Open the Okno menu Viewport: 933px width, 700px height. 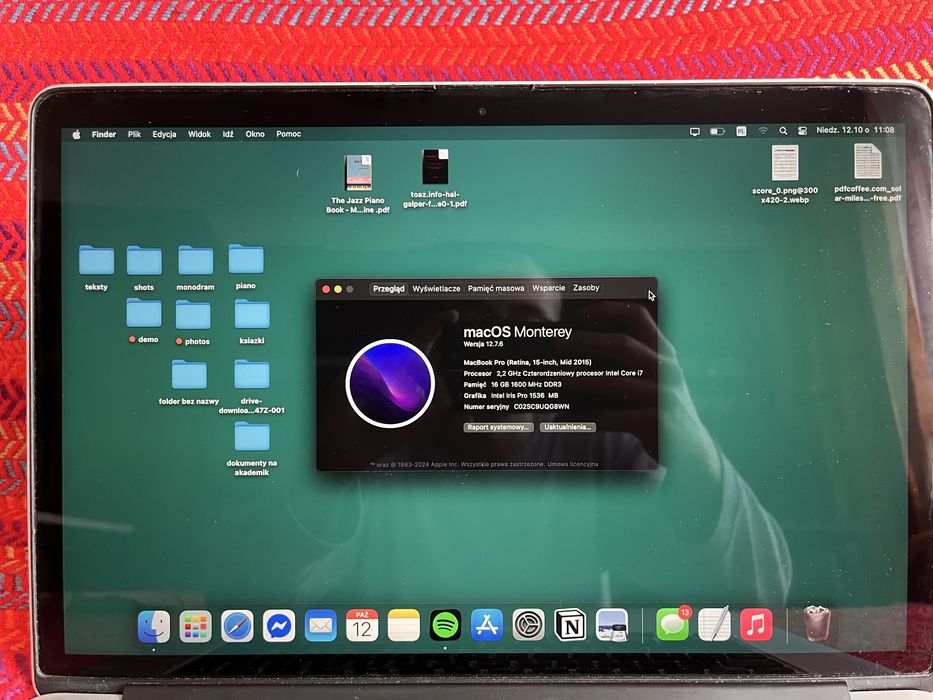[x=255, y=135]
